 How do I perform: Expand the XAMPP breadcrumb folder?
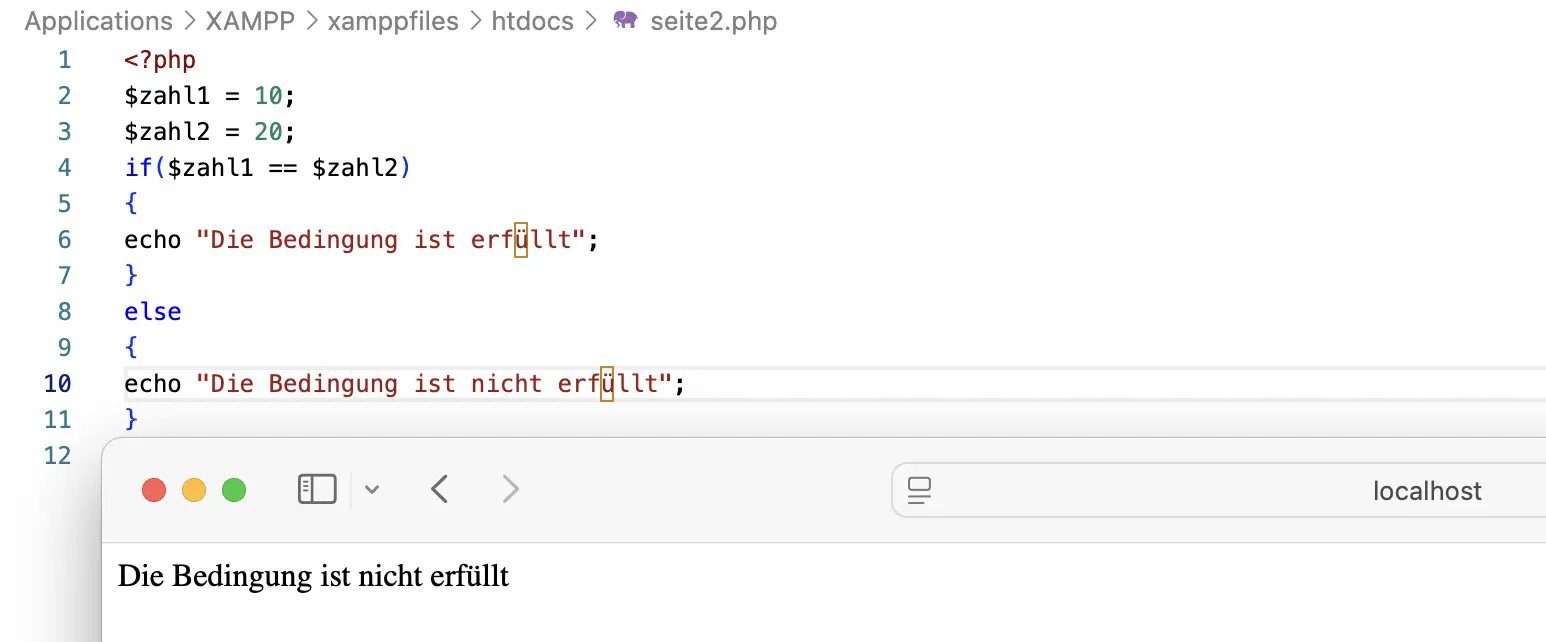tap(250, 21)
